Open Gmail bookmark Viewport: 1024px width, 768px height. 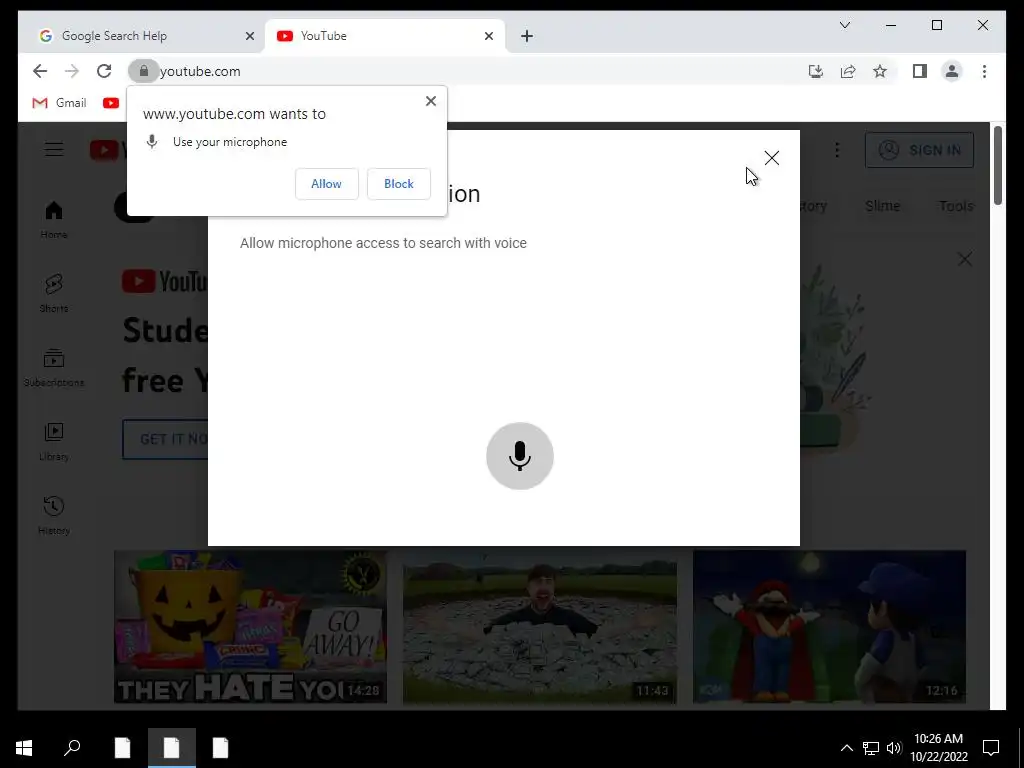tap(59, 103)
